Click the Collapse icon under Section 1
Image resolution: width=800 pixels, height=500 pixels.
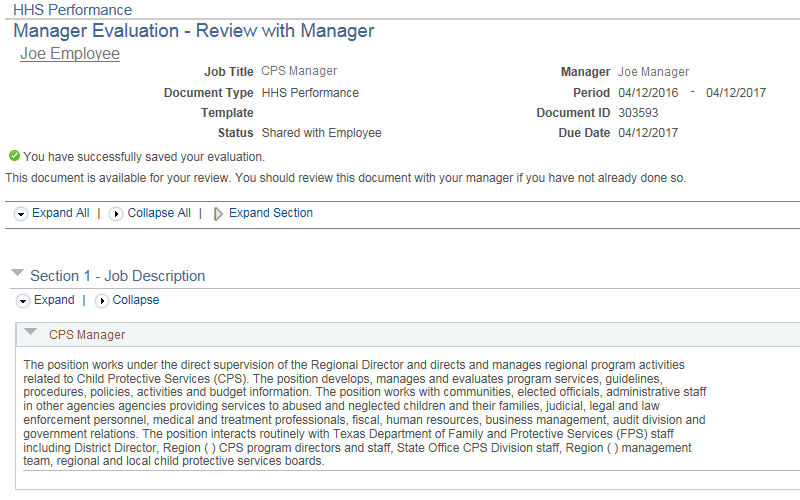101,301
